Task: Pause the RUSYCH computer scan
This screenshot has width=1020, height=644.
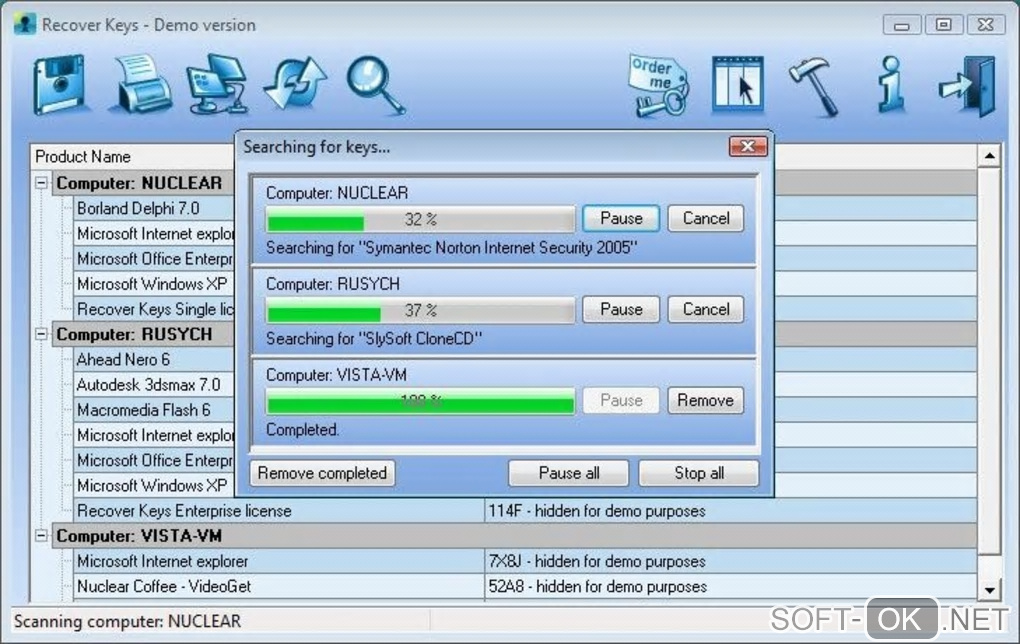Action: pos(621,310)
